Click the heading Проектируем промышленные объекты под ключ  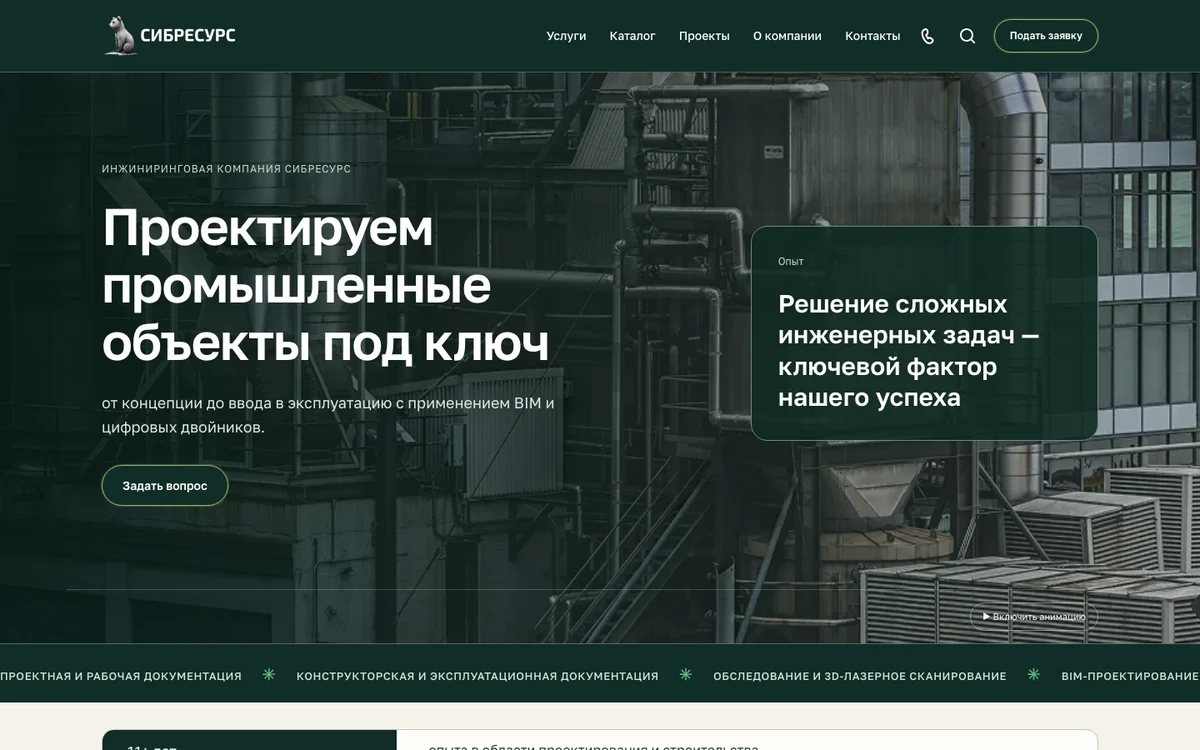(326, 286)
